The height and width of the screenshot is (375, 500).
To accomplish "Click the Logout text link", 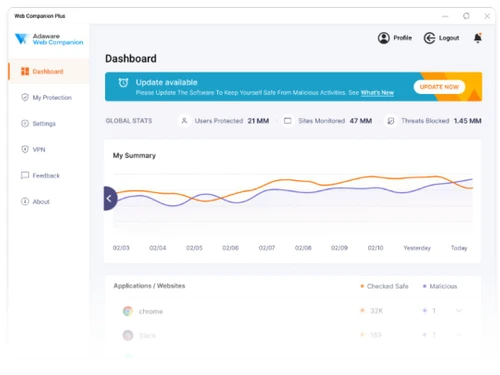I will coord(449,38).
